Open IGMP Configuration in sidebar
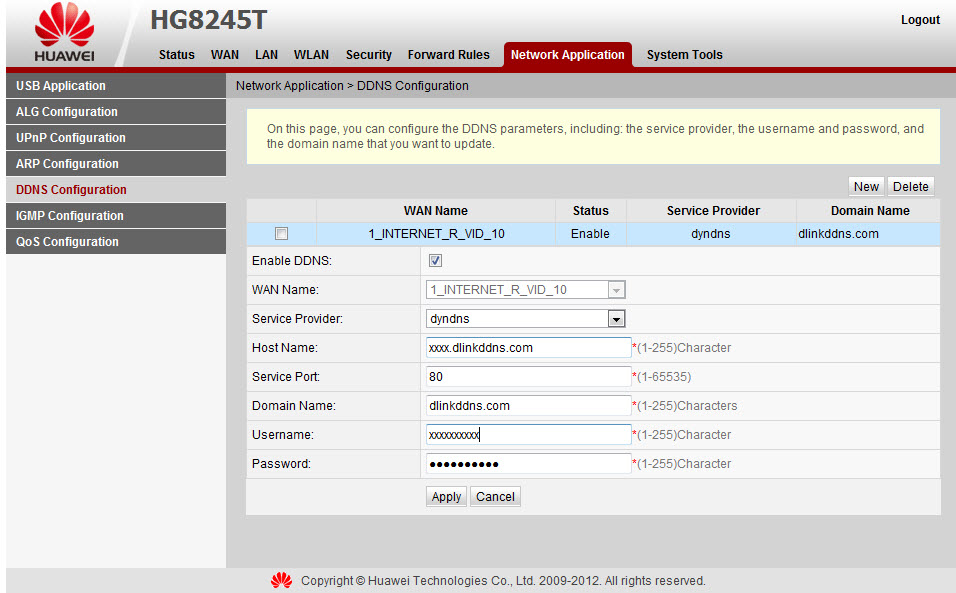The image size is (956, 593). tap(116, 216)
